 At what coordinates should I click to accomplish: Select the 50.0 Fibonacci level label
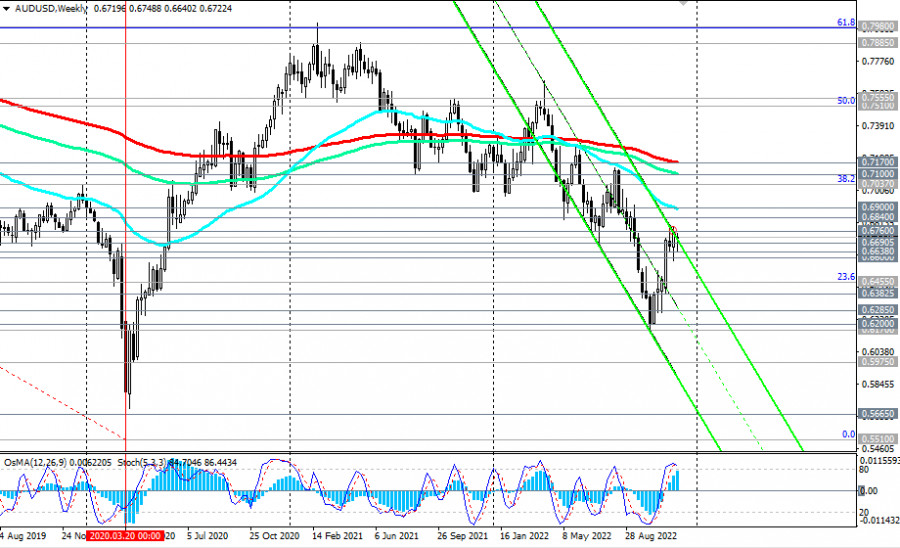[x=845, y=100]
